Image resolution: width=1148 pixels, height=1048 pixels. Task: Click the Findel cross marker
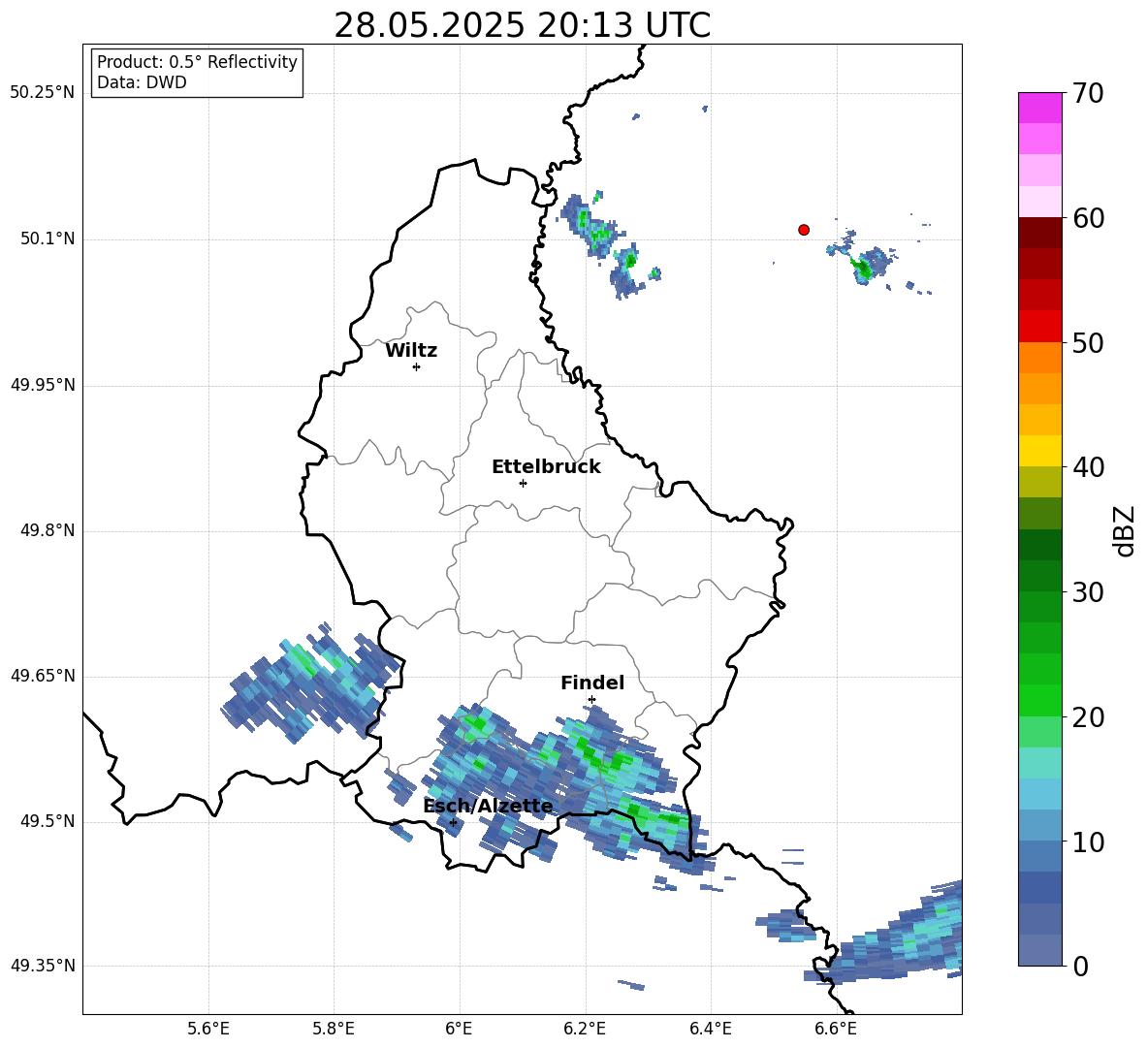coord(591,700)
